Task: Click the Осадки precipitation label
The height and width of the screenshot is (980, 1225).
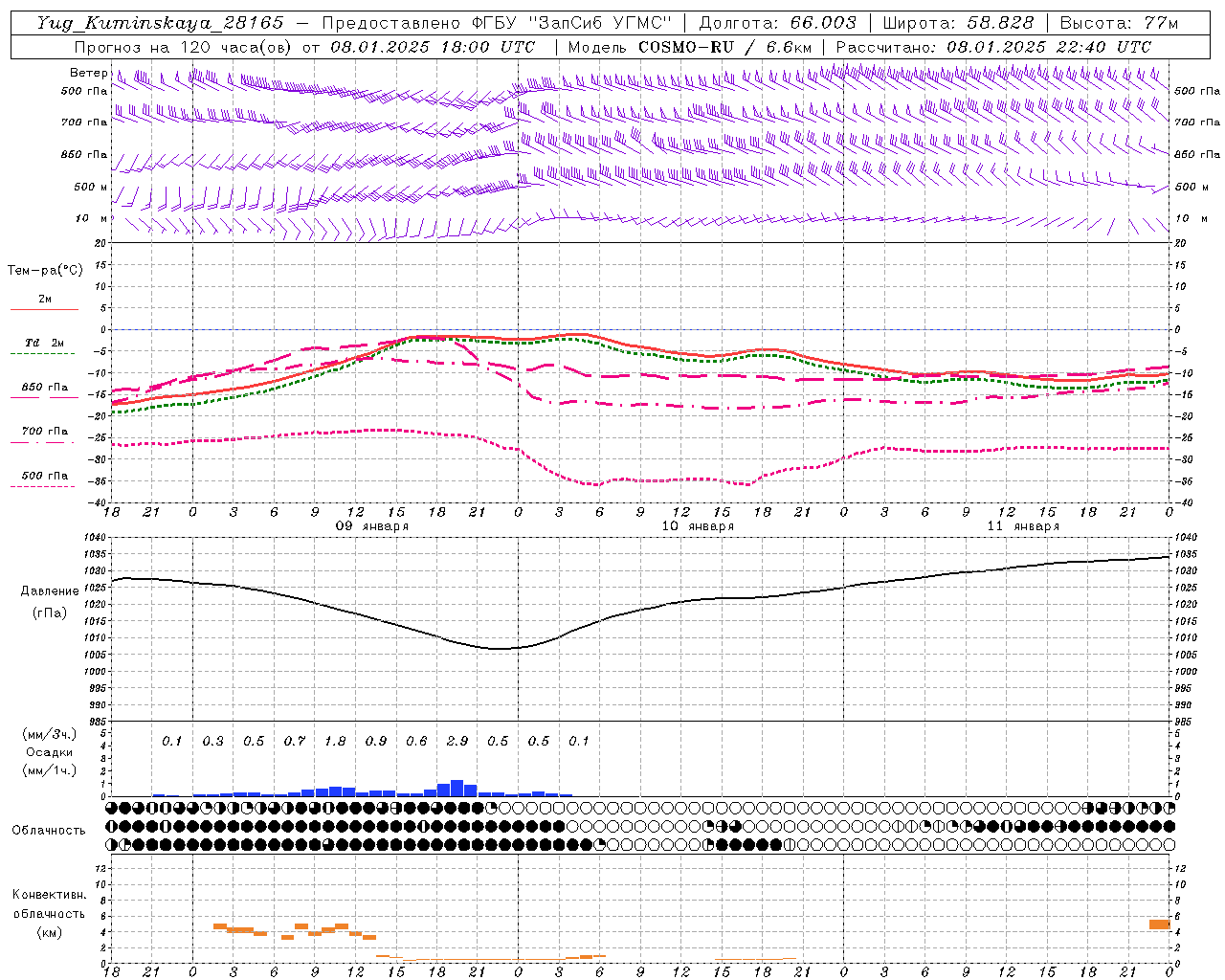Action: click(49, 752)
